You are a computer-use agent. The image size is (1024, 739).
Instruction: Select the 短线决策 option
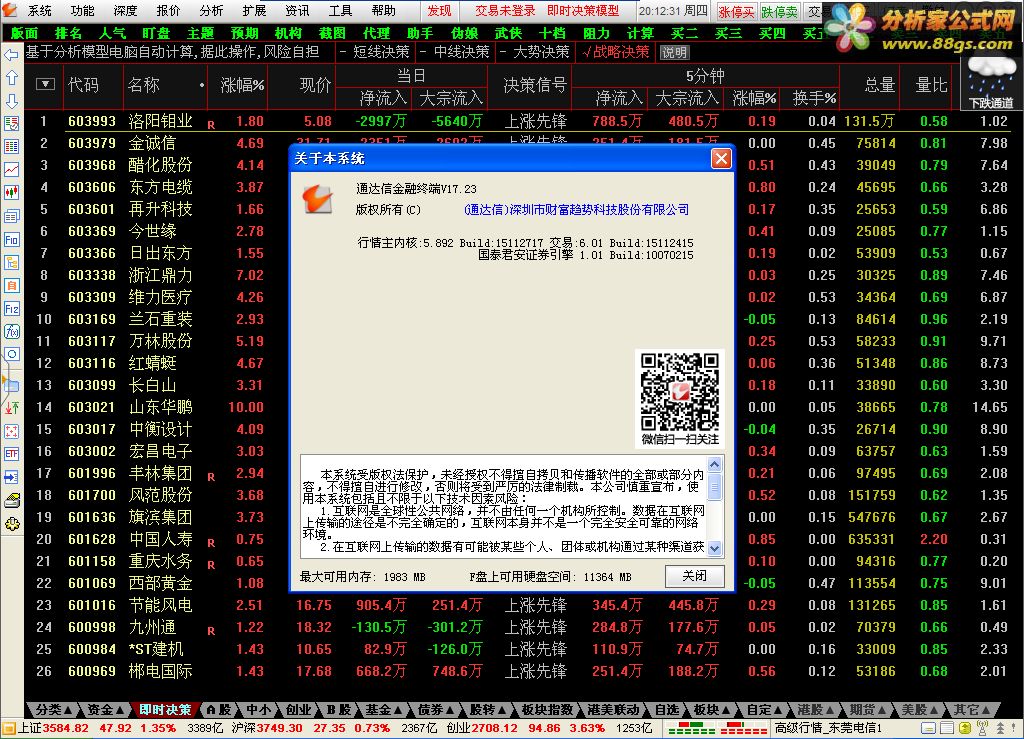[x=376, y=52]
